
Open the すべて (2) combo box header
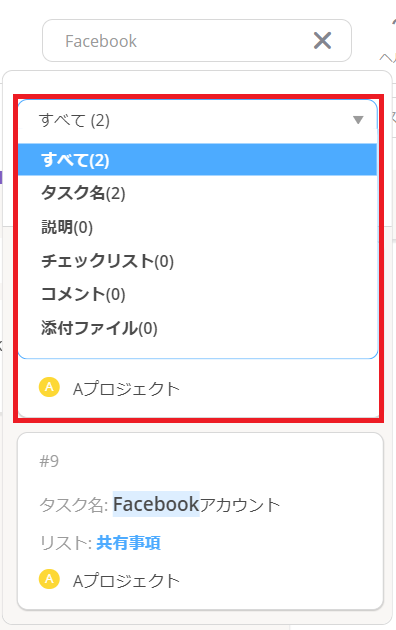198,120
